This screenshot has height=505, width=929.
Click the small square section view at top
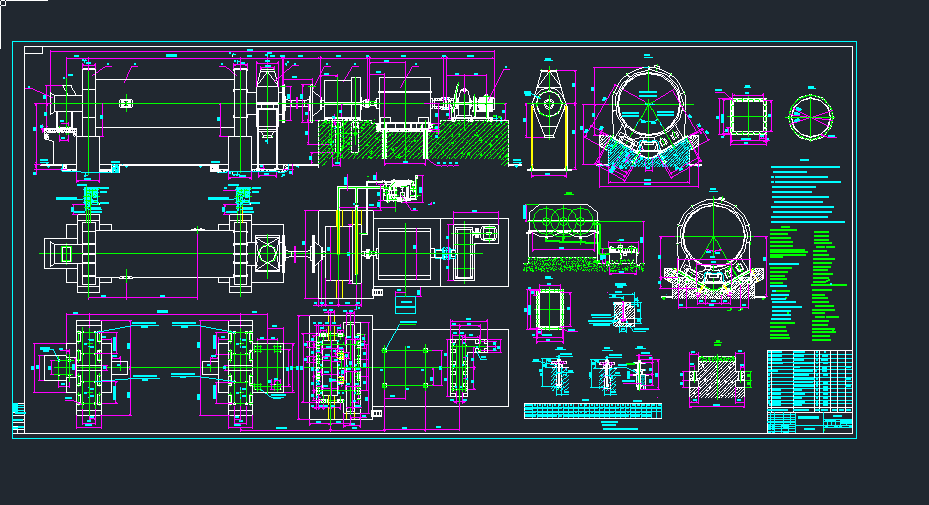[x=743, y=116]
